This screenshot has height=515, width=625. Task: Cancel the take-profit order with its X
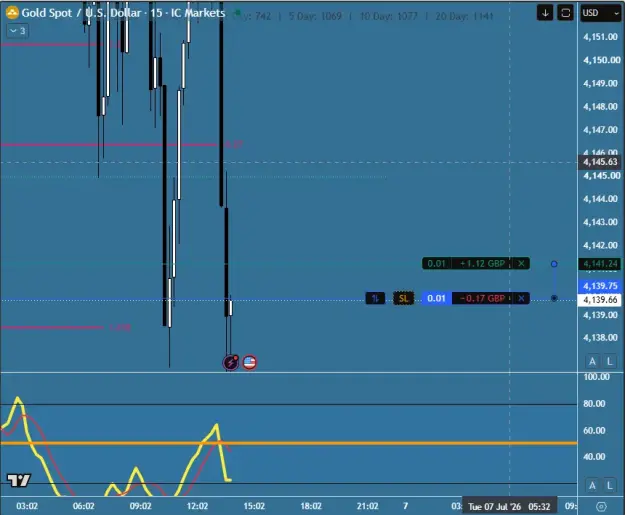521,263
